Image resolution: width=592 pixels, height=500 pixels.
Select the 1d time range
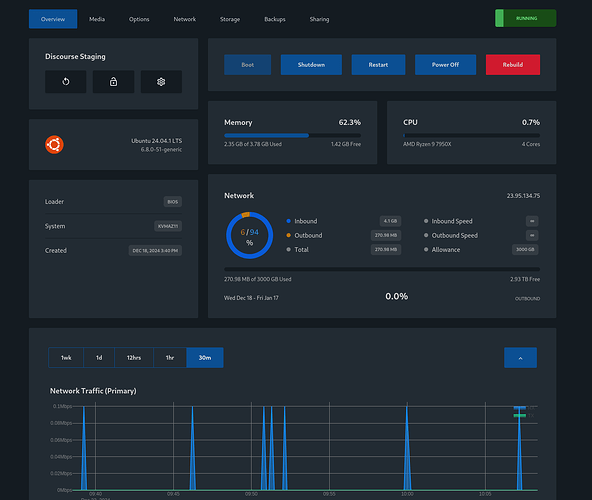coord(99,358)
